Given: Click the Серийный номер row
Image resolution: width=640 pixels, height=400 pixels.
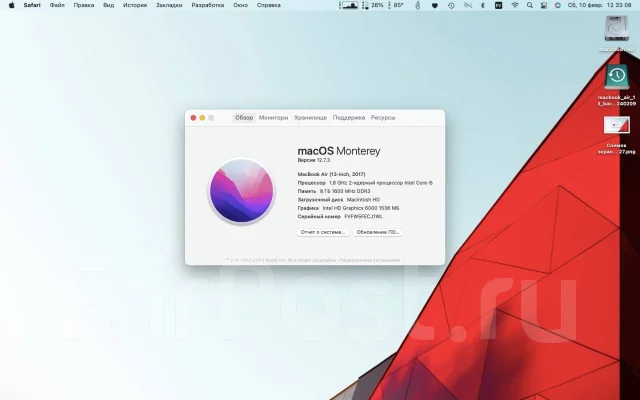Looking at the screenshot, I should tap(340, 217).
